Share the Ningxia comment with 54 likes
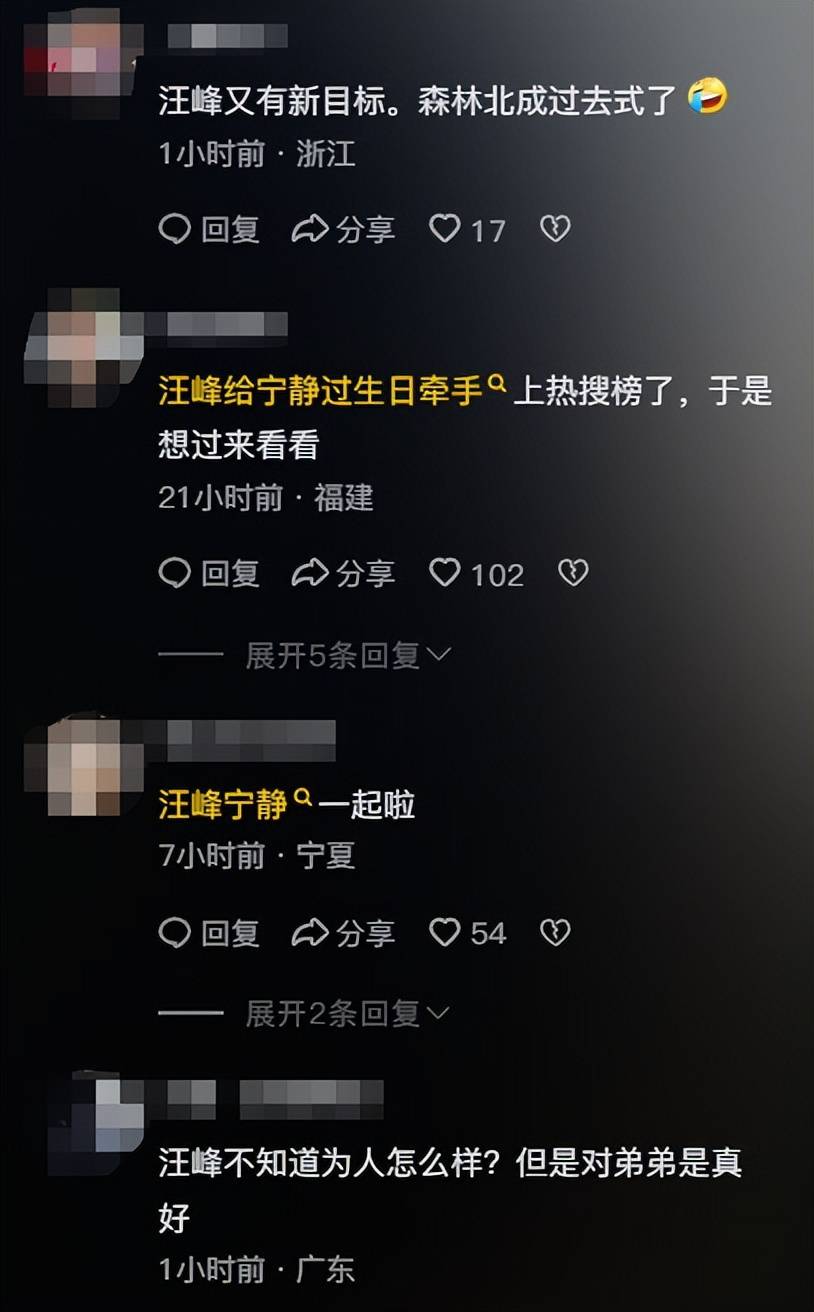814x1312 pixels. [343, 933]
